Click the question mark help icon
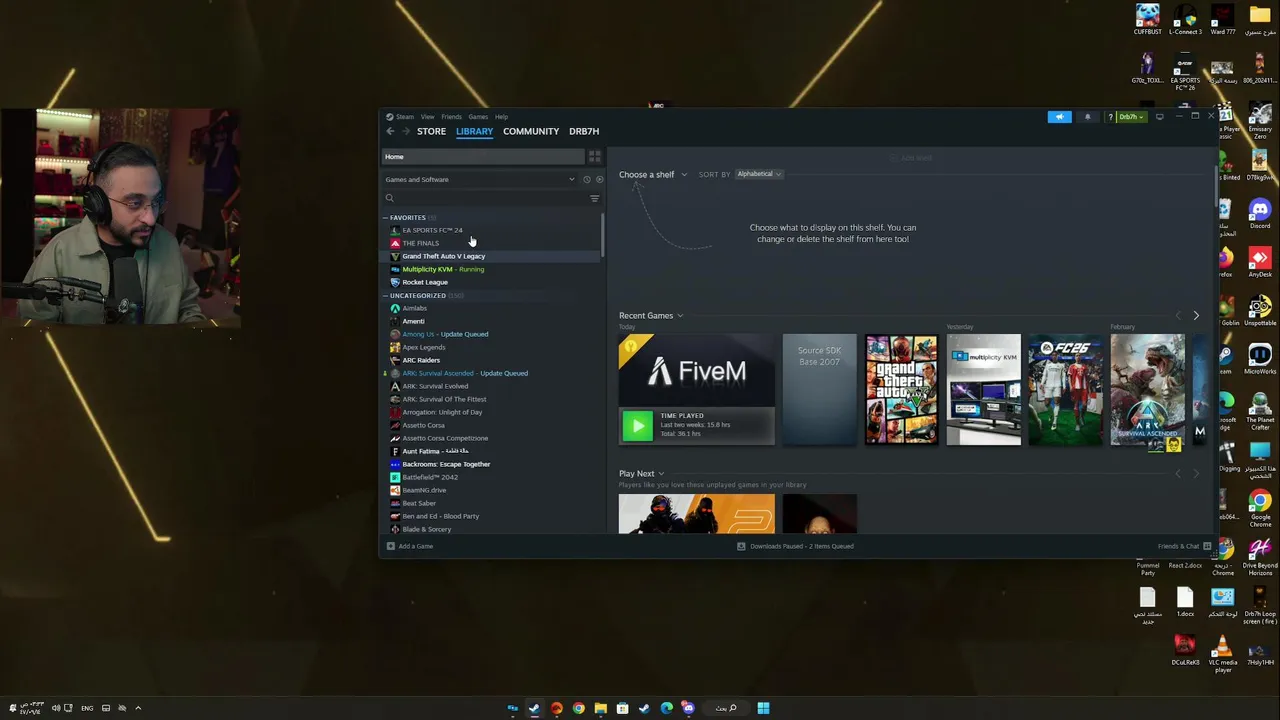Viewport: 1280px width, 720px height. [x=1110, y=117]
